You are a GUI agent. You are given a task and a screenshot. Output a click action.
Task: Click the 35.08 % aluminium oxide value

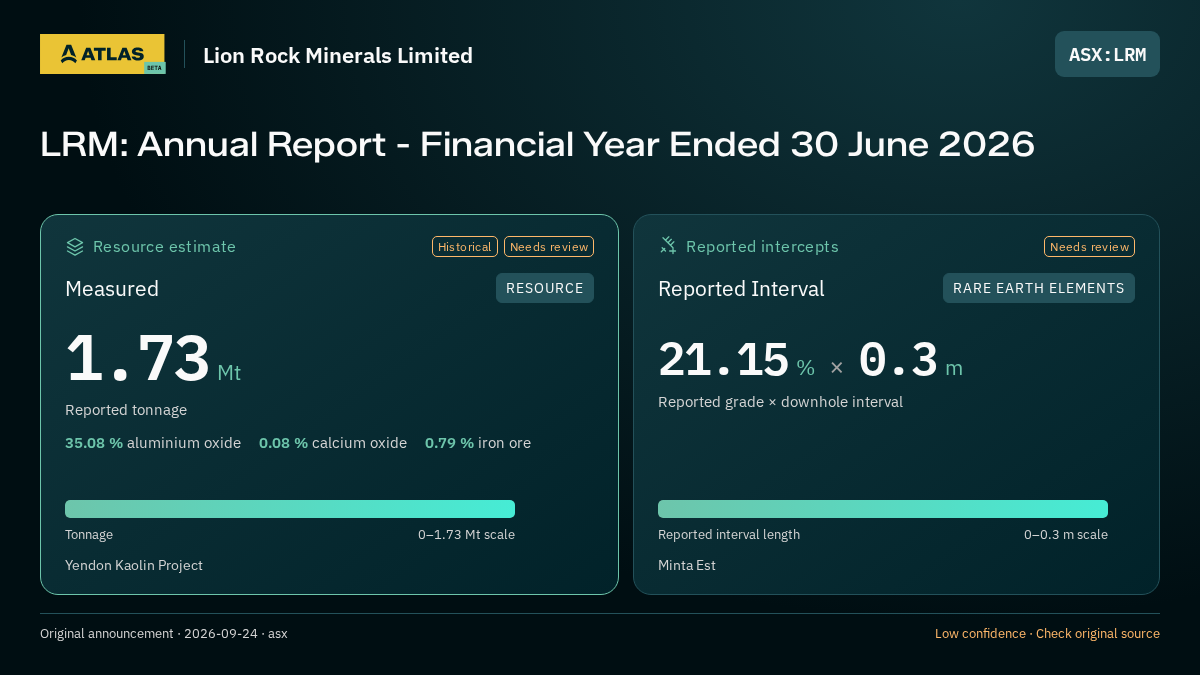click(153, 443)
